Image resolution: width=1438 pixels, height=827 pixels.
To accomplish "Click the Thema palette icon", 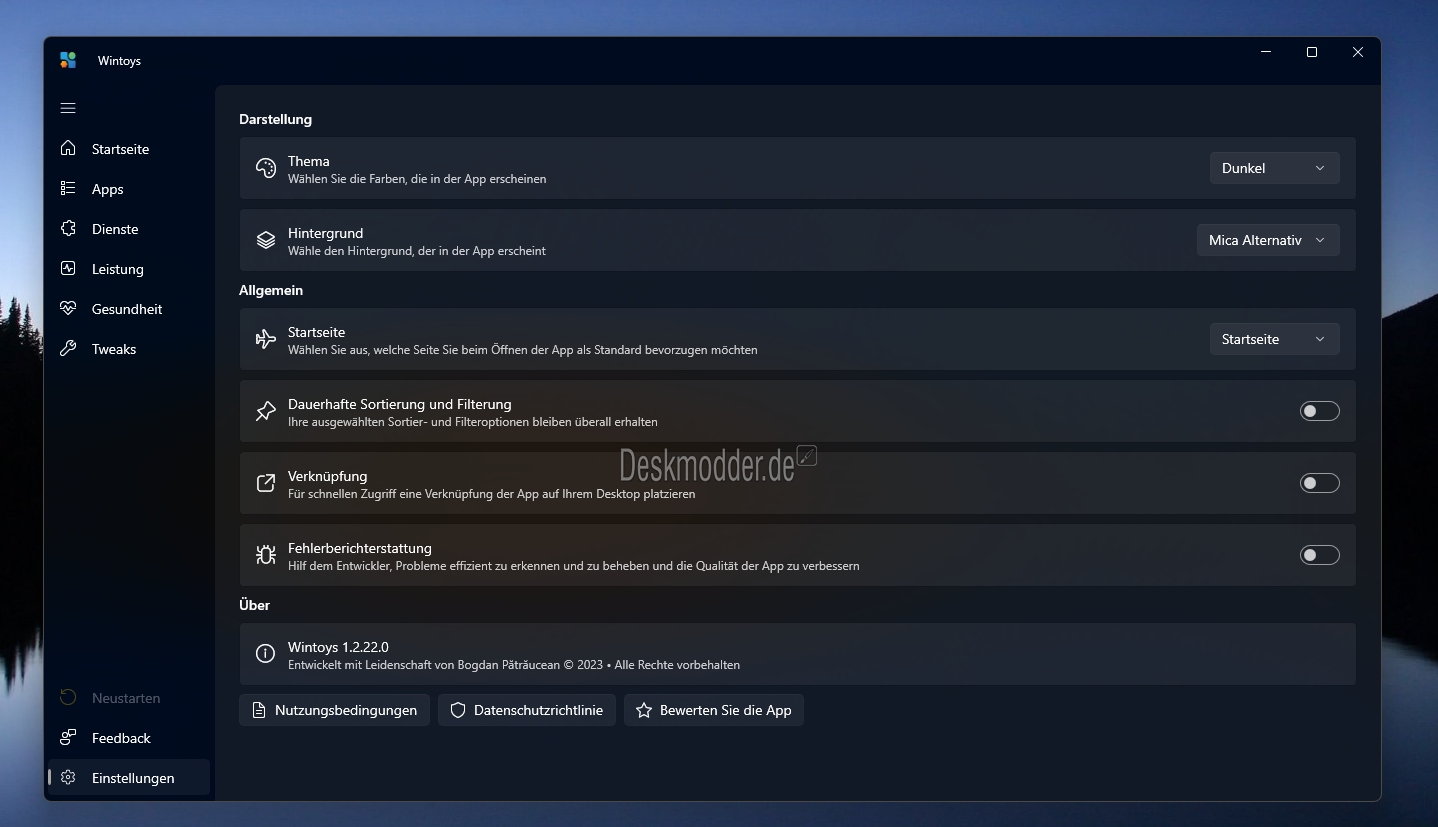I will (x=265, y=168).
